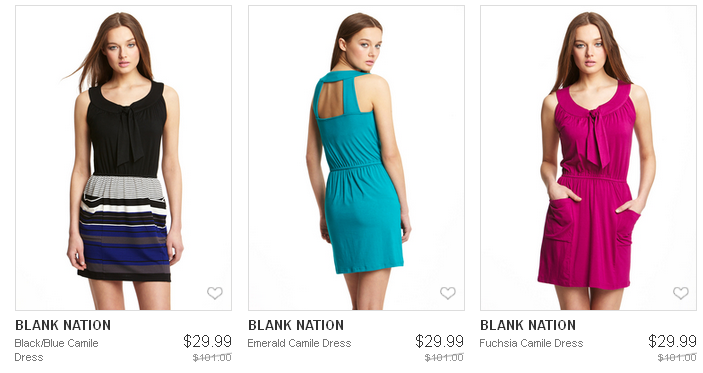Select the Fuchsia Camile Dress title link
This screenshot has width=703, height=373.
531,343
